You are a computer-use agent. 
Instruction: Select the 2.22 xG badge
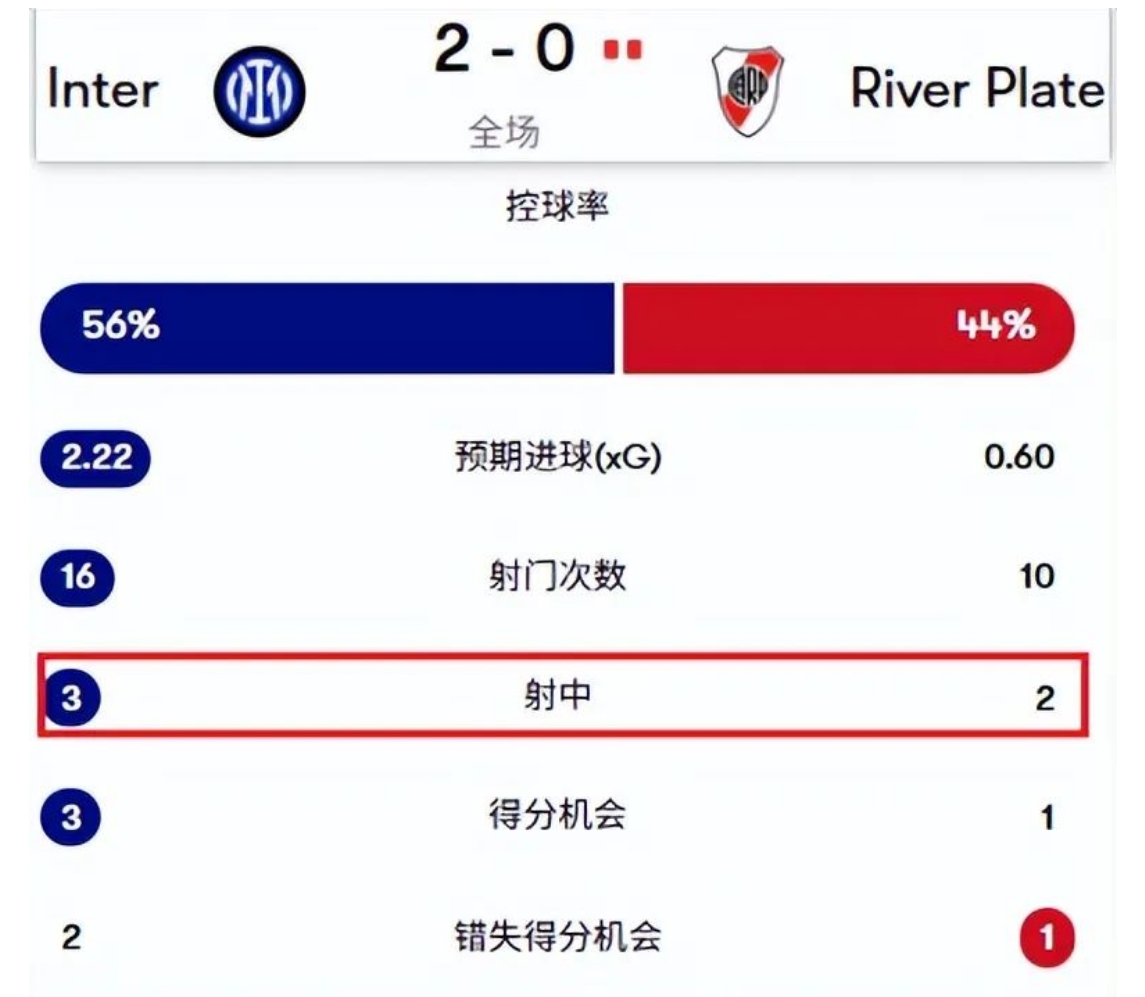(96, 459)
